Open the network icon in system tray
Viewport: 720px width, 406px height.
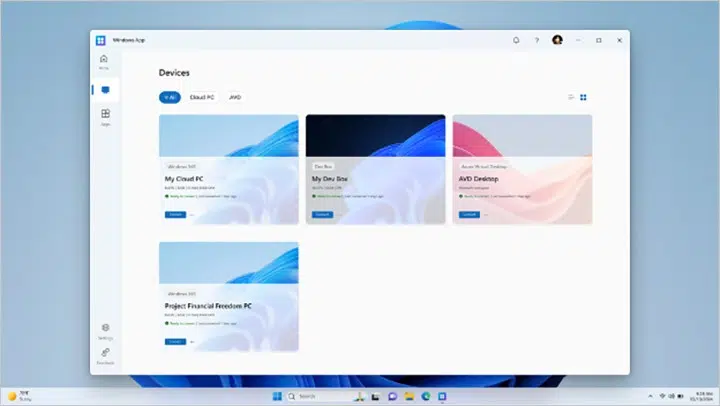pyautogui.click(x=662, y=396)
